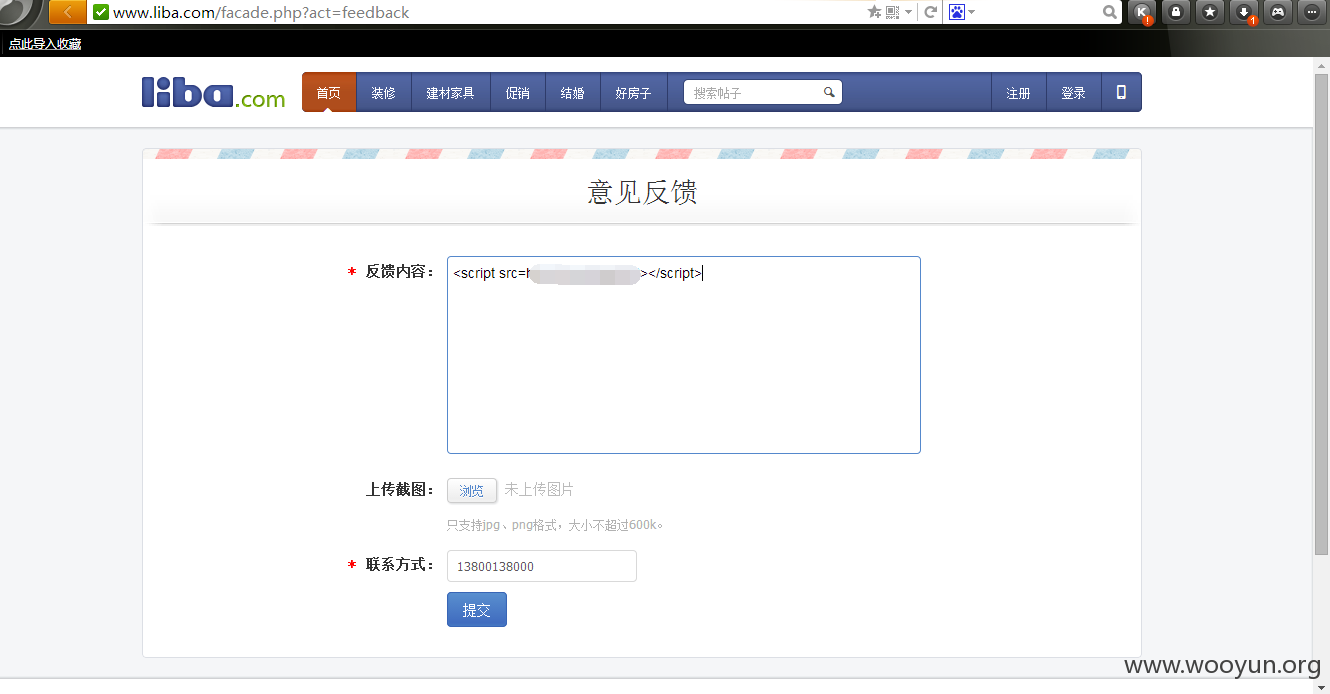Reload the page with the refresh icon
1330x694 pixels.
930,12
